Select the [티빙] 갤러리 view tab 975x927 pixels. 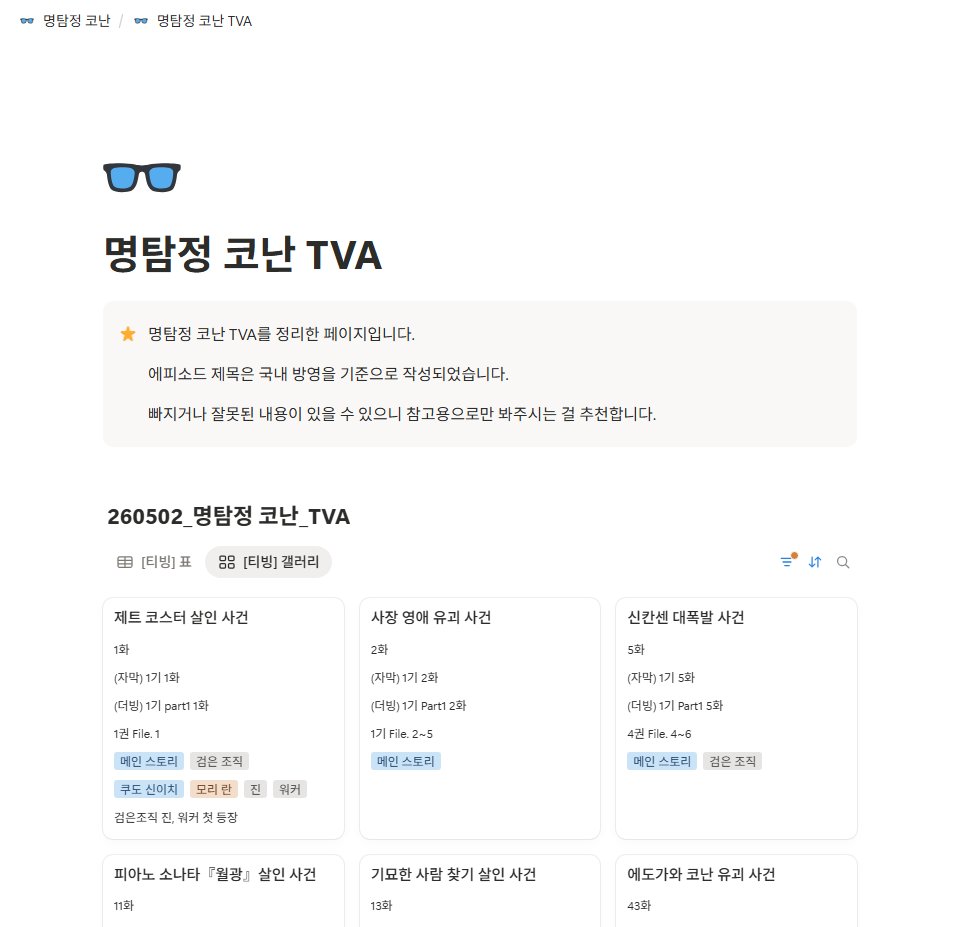[x=269, y=562]
